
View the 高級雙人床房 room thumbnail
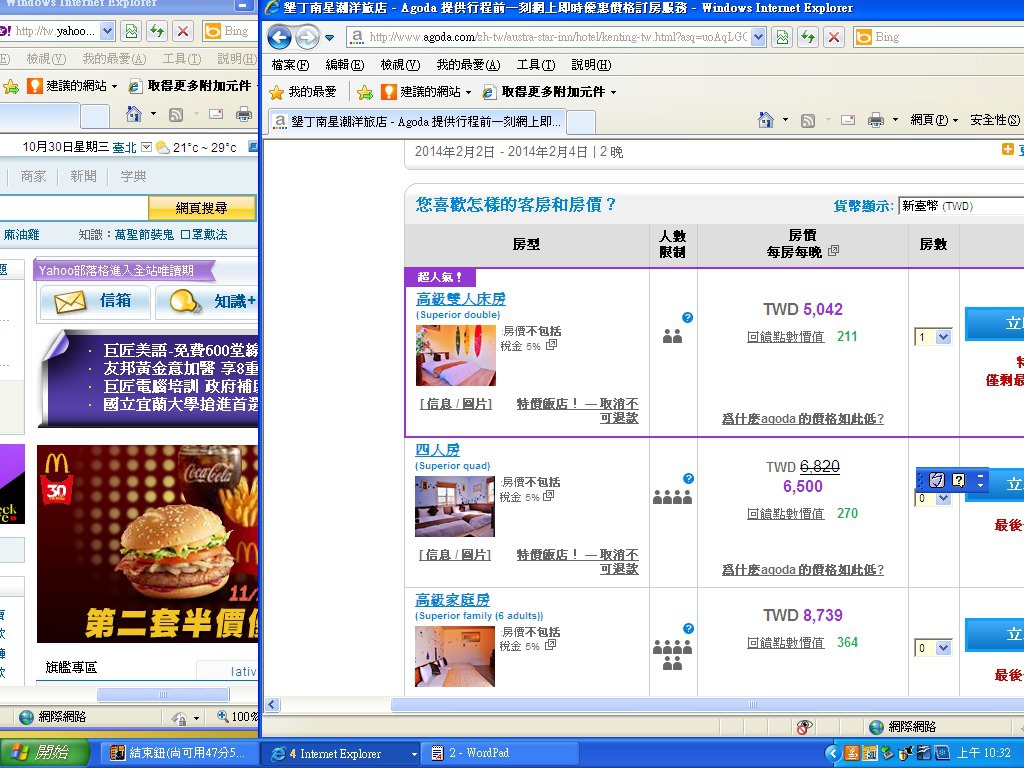click(456, 355)
